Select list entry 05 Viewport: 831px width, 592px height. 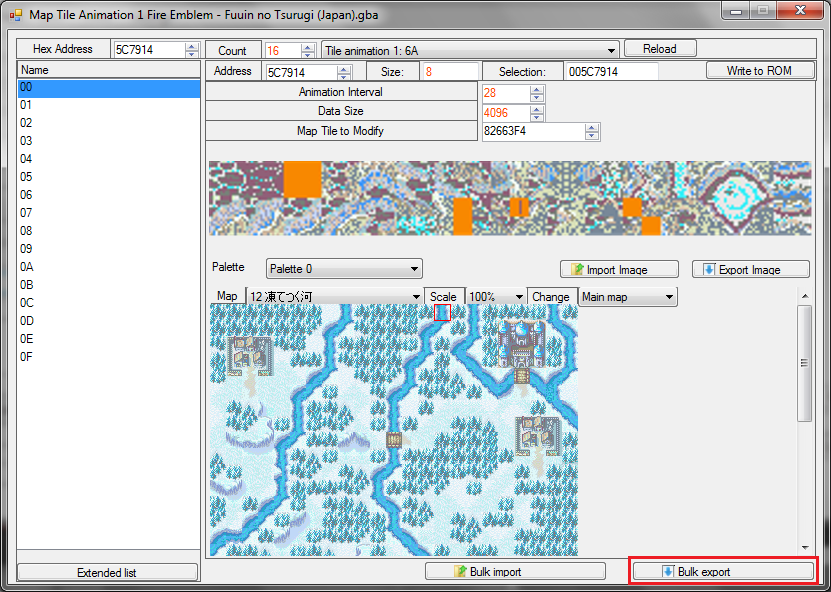[x=109, y=177]
